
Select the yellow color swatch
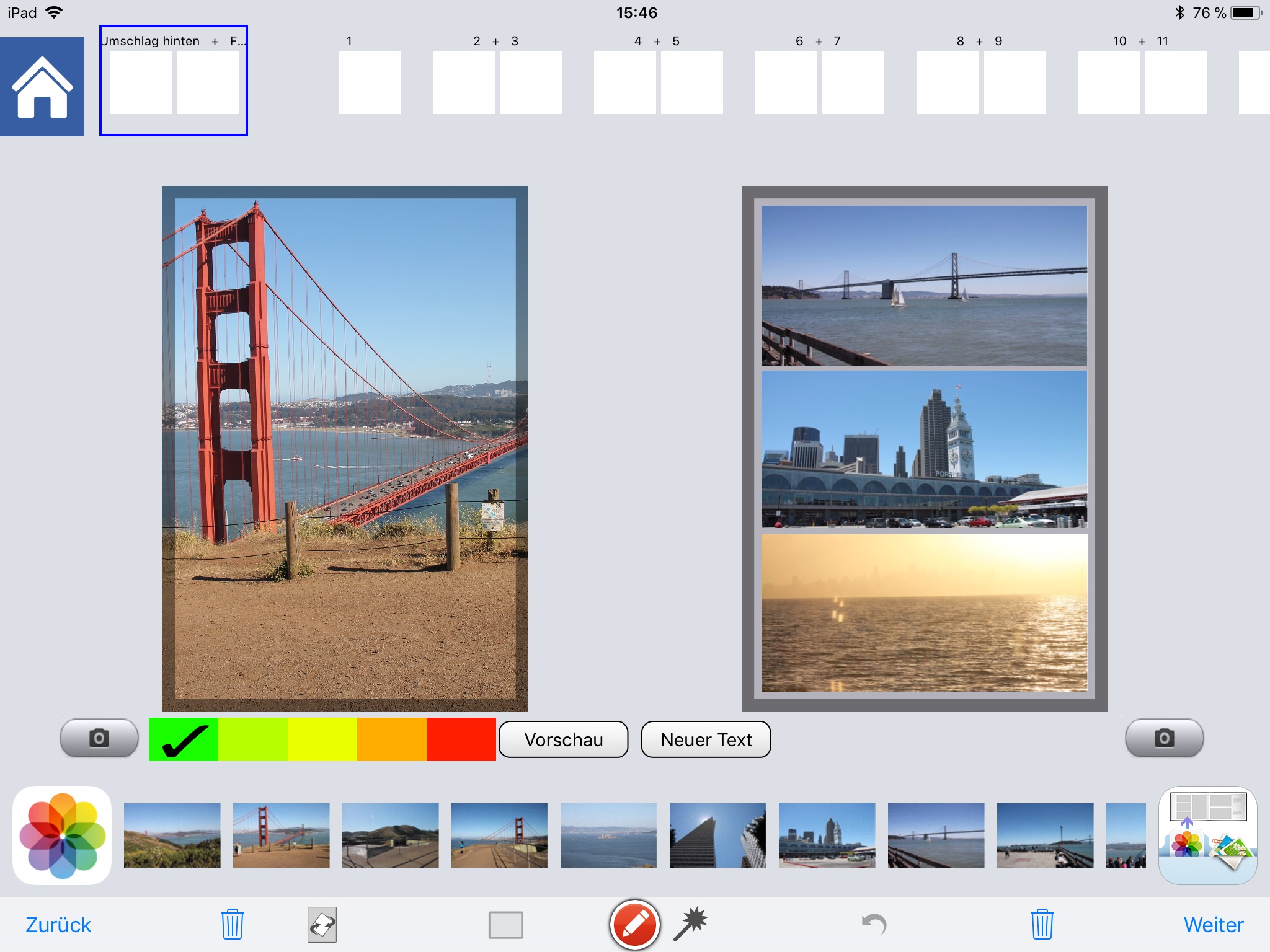click(x=322, y=739)
